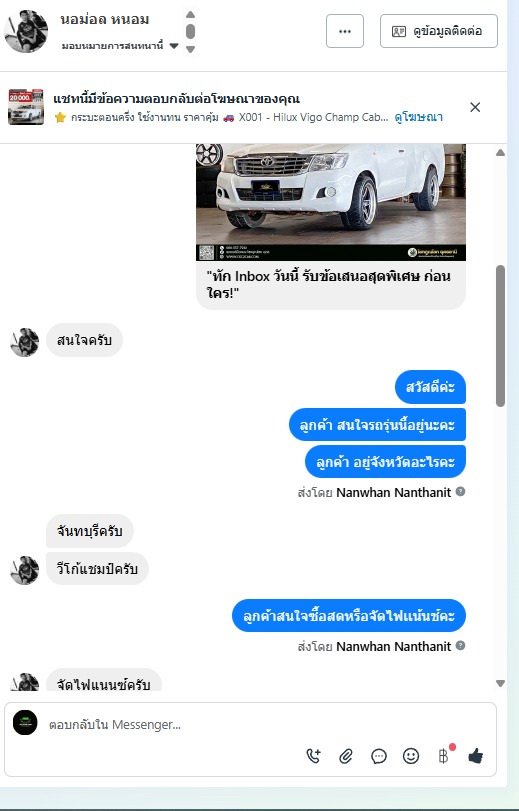Open the ดูโฆษณา view ad link

418,117
